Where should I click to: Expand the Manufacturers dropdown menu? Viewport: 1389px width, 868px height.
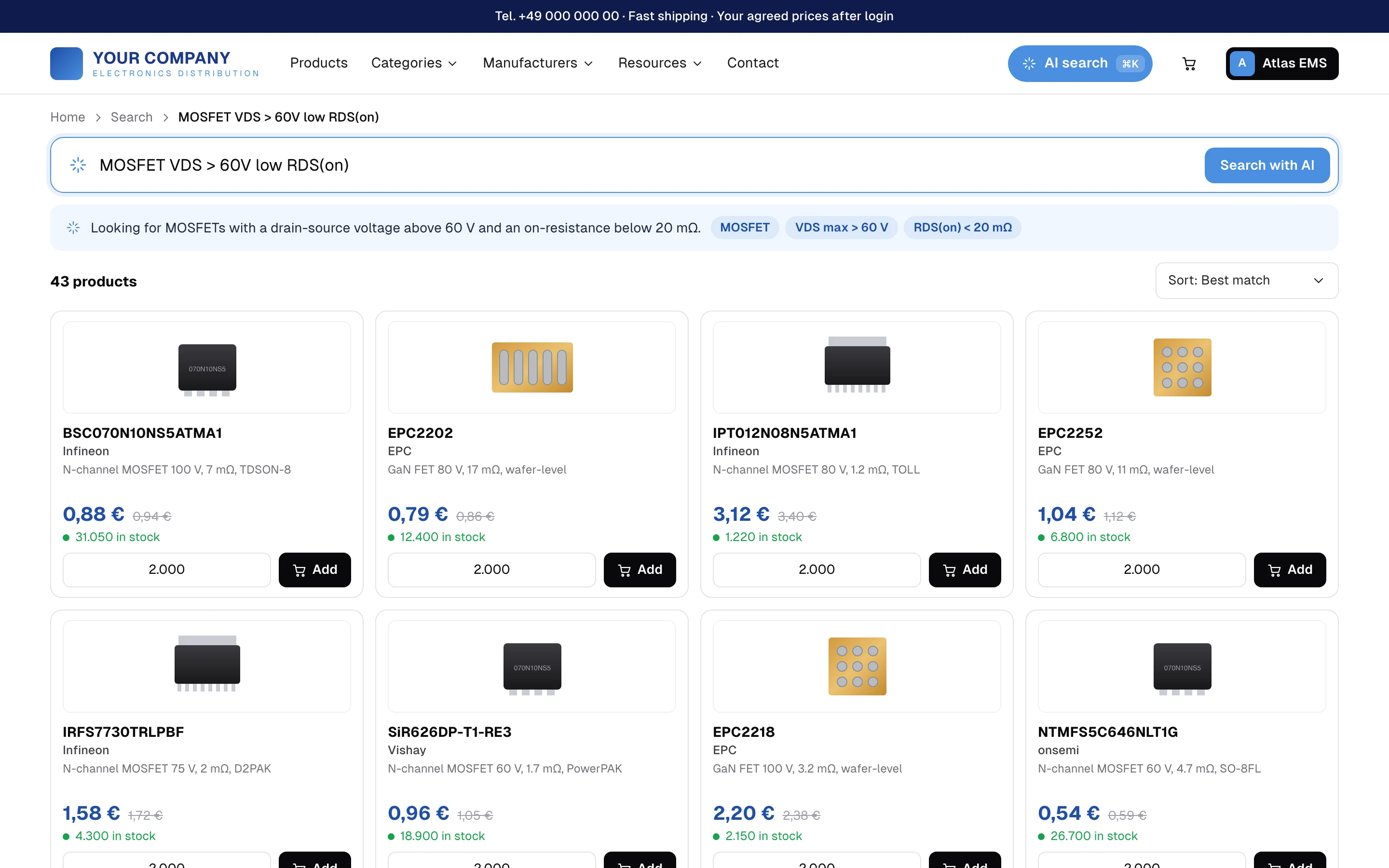[537, 63]
